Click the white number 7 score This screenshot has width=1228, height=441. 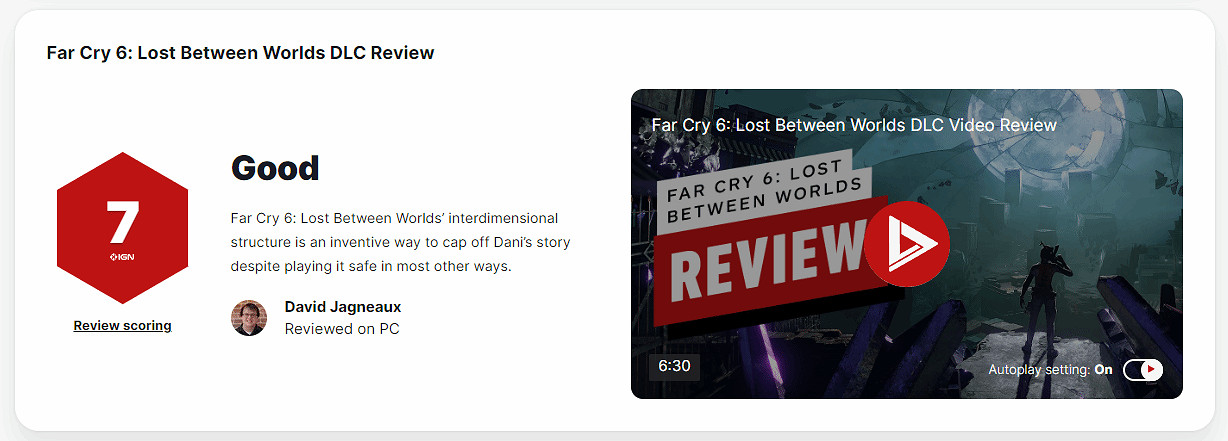(x=122, y=222)
